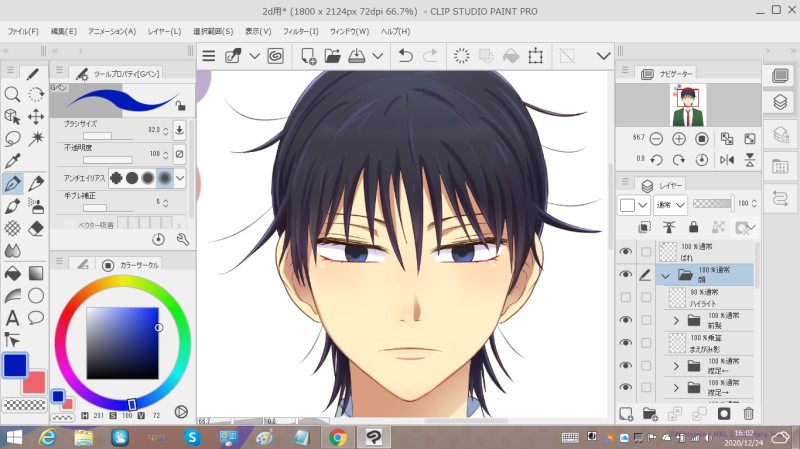Rotate canvas left in Navigator

pos(656,160)
